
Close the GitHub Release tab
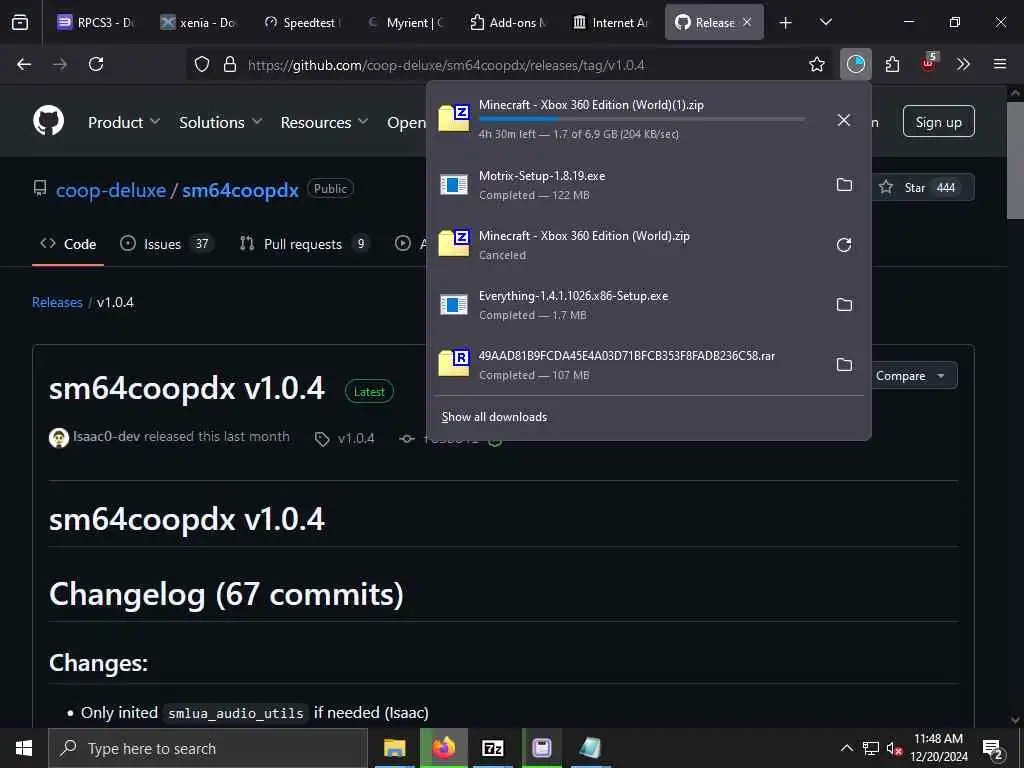coord(747,22)
